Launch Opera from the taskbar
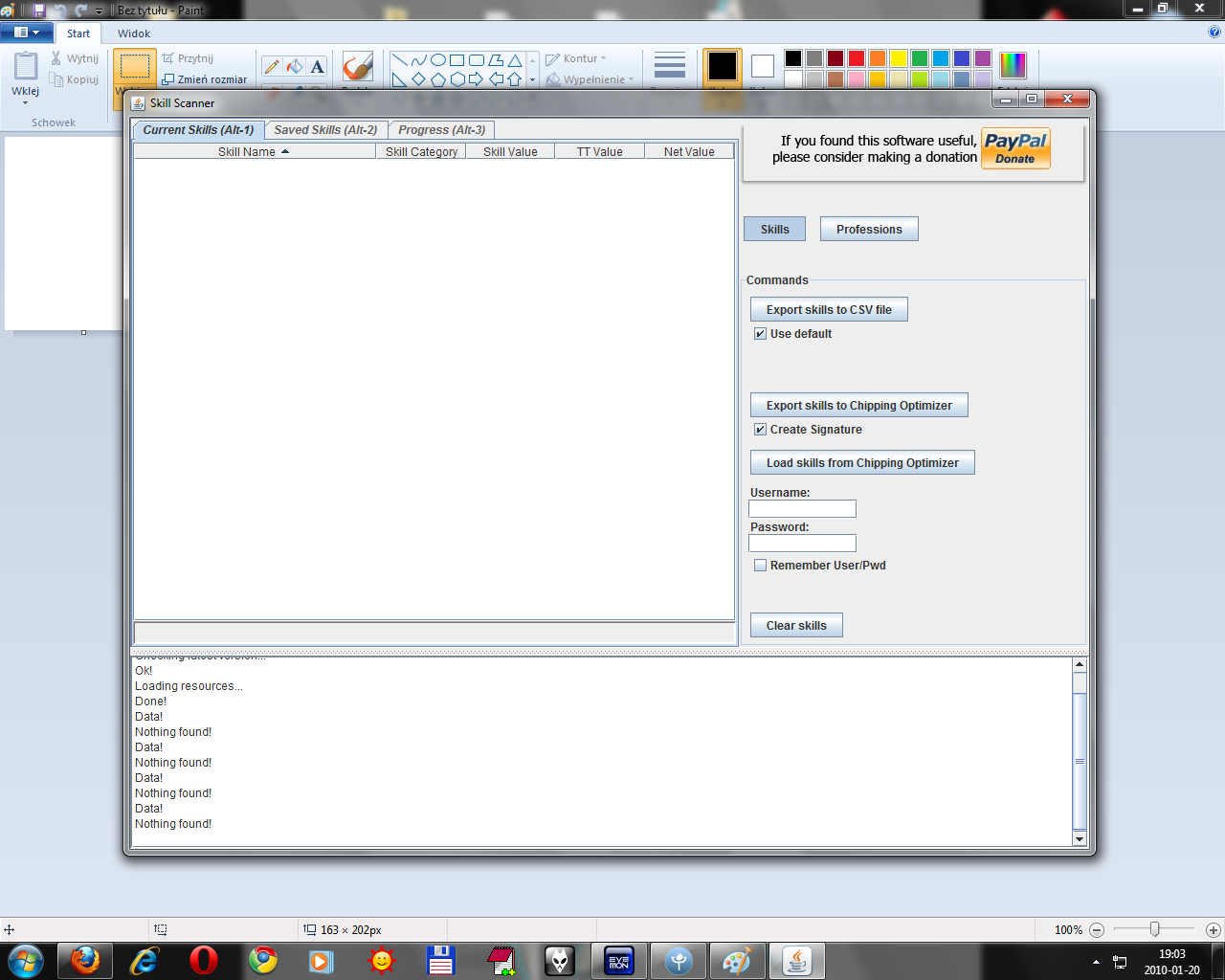This screenshot has height=980, width=1225. click(x=203, y=960)
